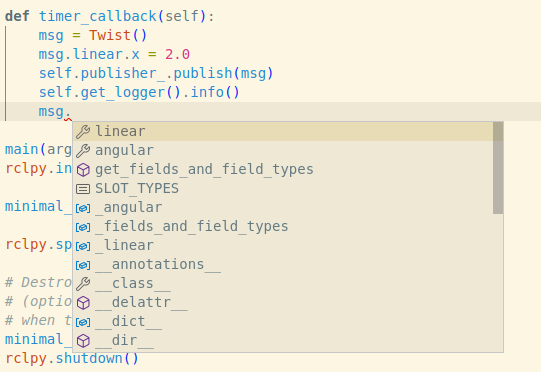Image resolution: width=541 pixels, height=372 pixels.
Task: Click the wrench icon beside 'linear'
Action: 83,132
